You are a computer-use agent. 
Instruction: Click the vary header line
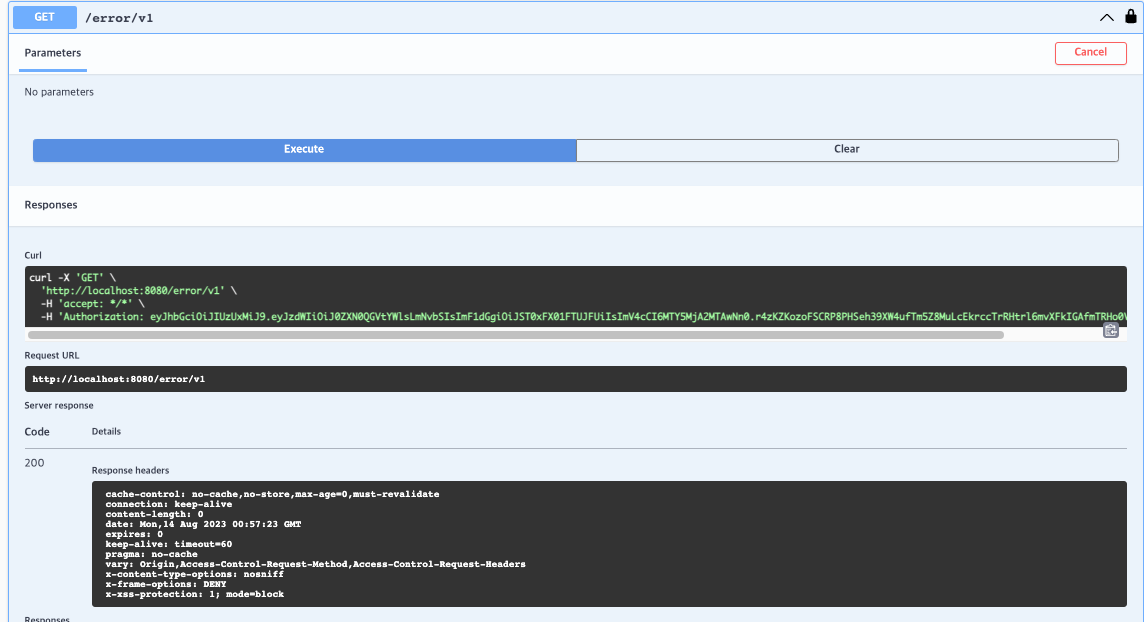click(315, 564)
